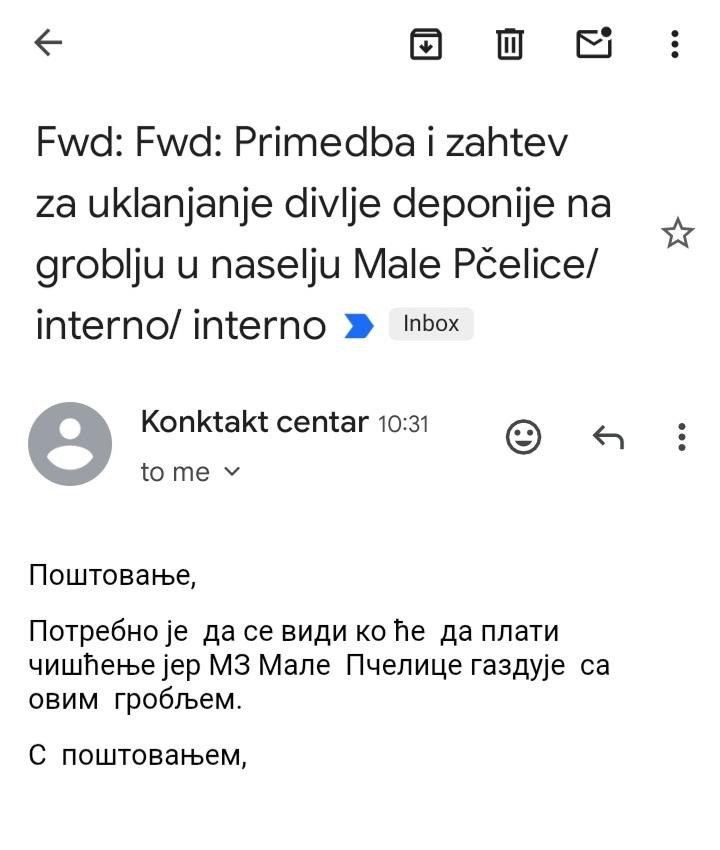Delete the email with trash icon
This screenshot has width=720, height=850.
(x=510, y=43)
